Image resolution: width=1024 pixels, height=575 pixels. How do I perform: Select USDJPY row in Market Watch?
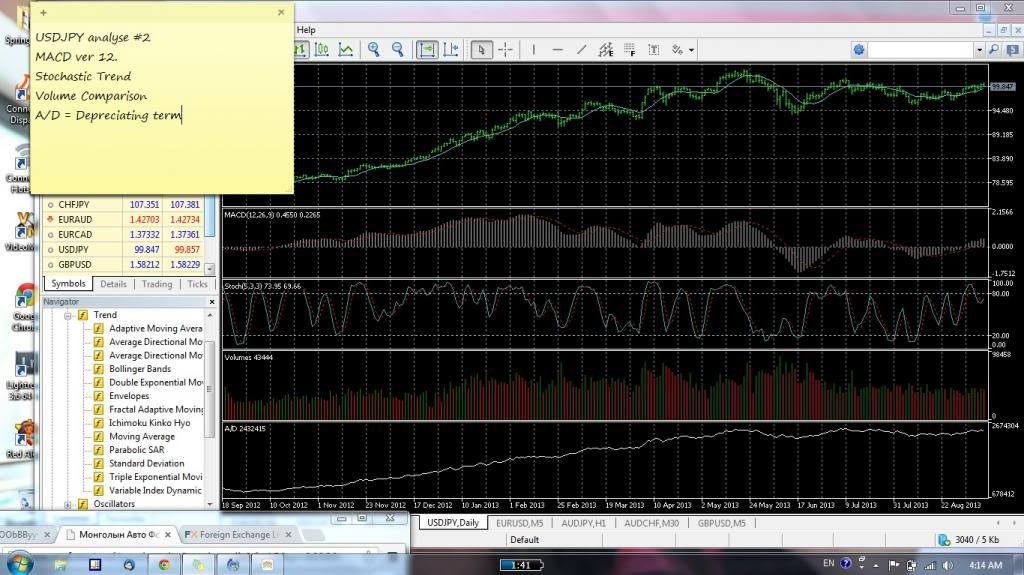[74, 249]
